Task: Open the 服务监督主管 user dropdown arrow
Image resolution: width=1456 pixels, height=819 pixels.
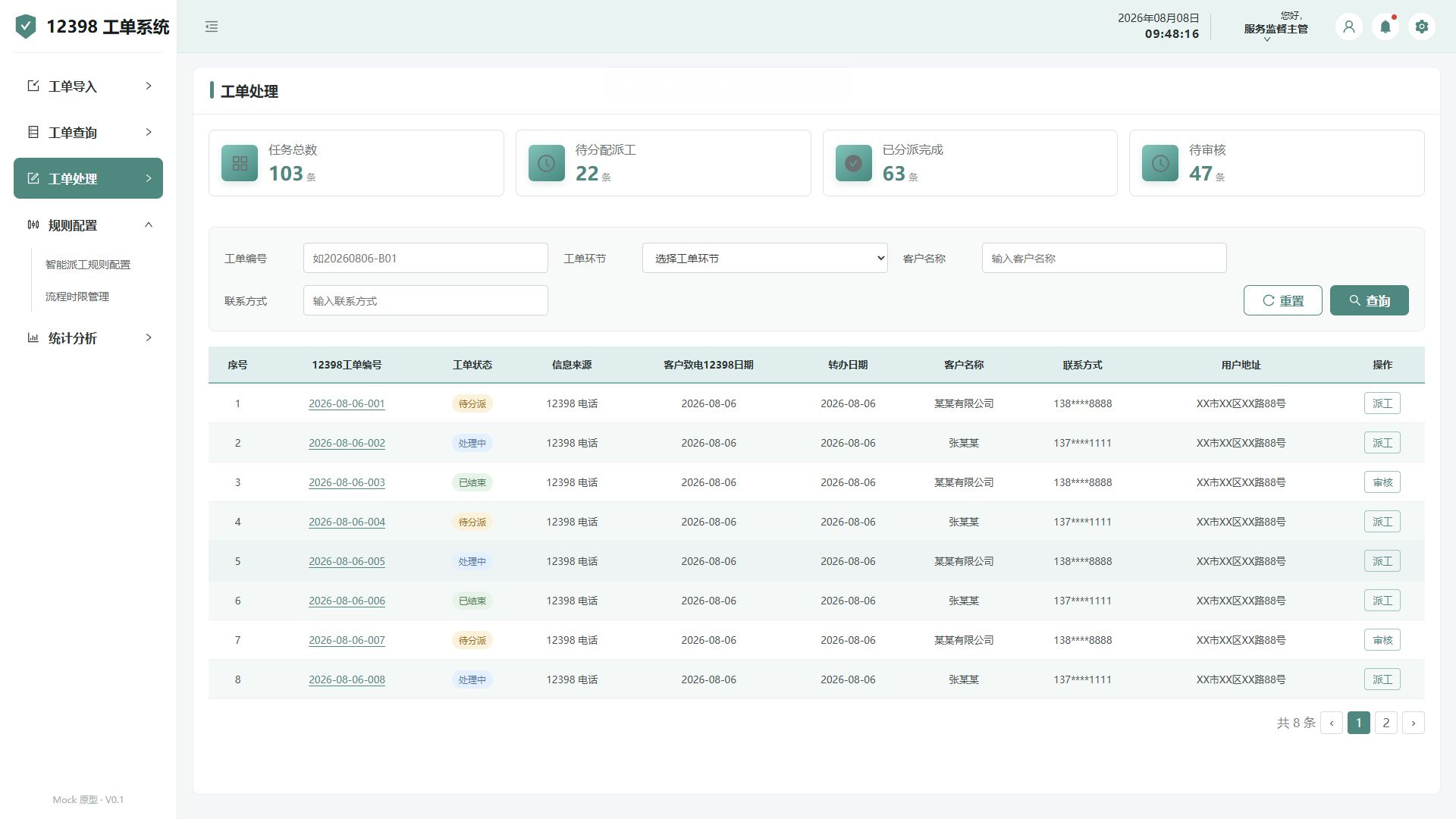Action: [1267, 39]
